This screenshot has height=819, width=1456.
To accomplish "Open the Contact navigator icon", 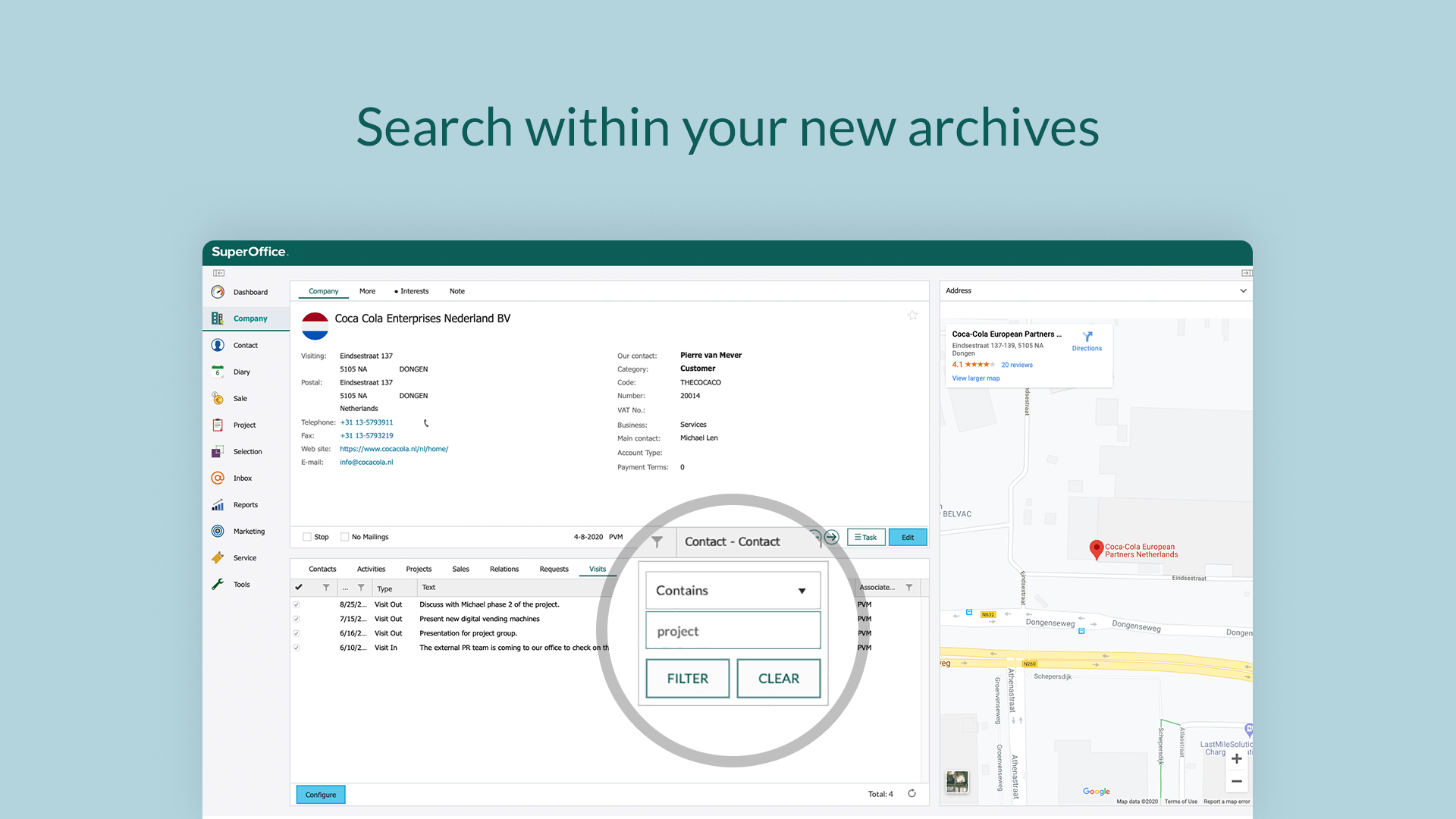I will tap(218, 345).
